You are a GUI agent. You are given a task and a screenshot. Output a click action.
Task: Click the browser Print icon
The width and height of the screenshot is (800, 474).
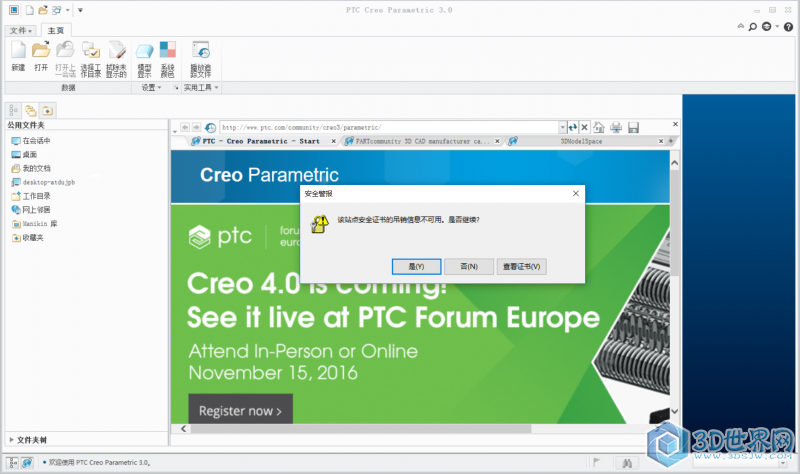click(616, 127)
